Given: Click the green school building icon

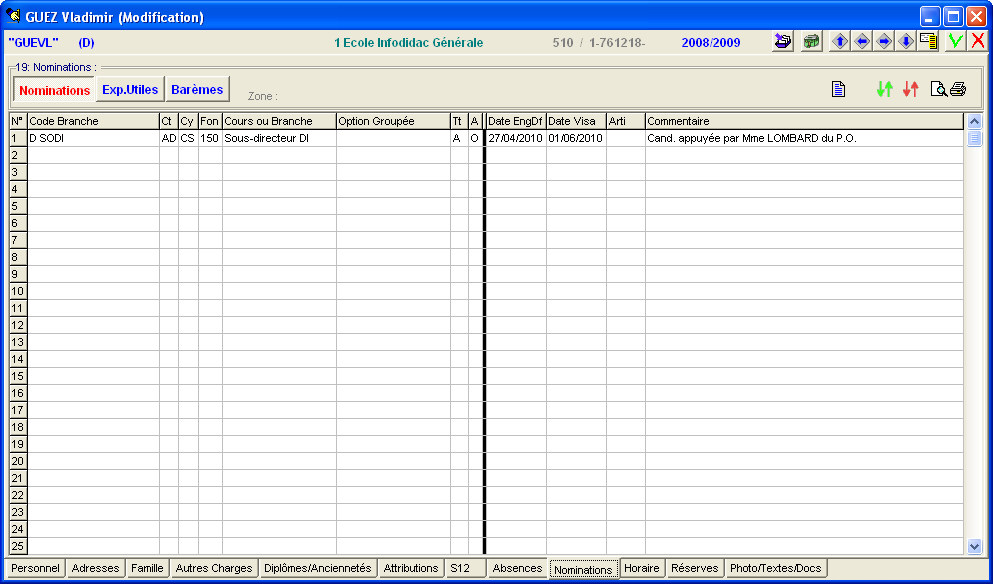Looking at the screenshot, I should coord(811,42).
